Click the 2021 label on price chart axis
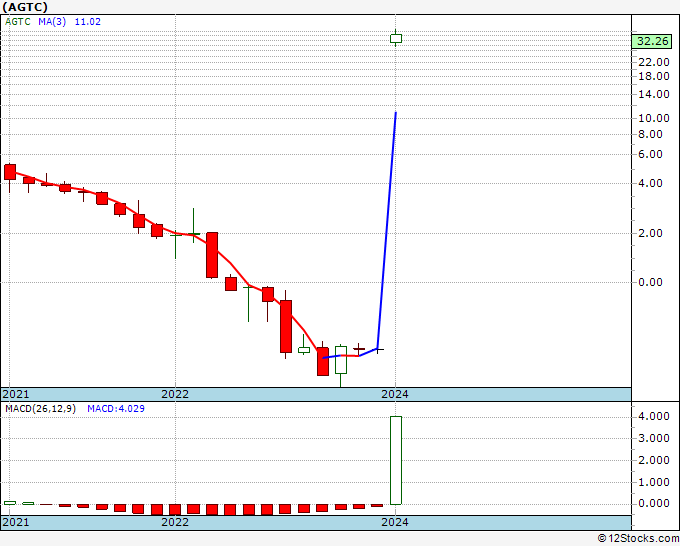This screenshot has height=546, width=680. click(16, 394)
